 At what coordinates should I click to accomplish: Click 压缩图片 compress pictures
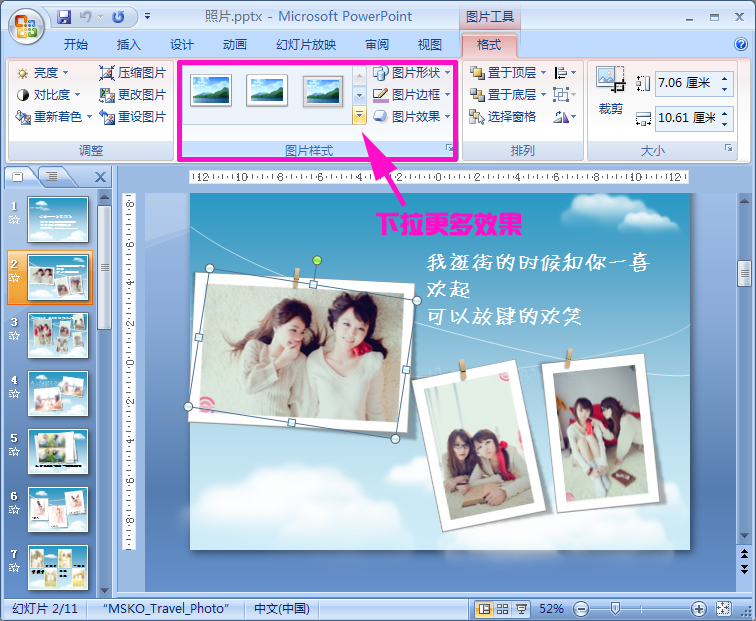pos(133,73)
